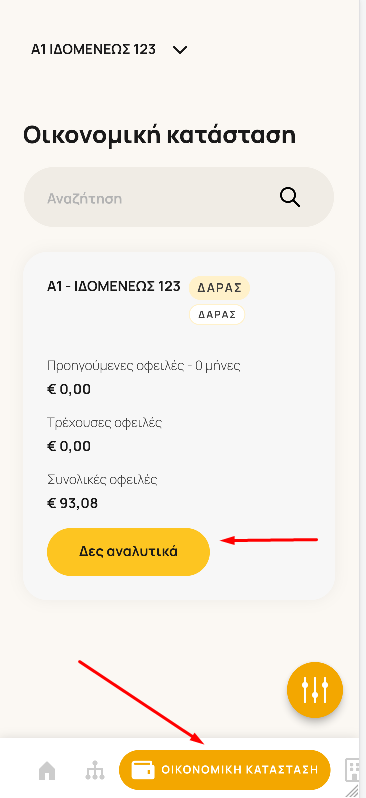
Task: Open the building icon in bottom navigation
Action: (352, 770)
